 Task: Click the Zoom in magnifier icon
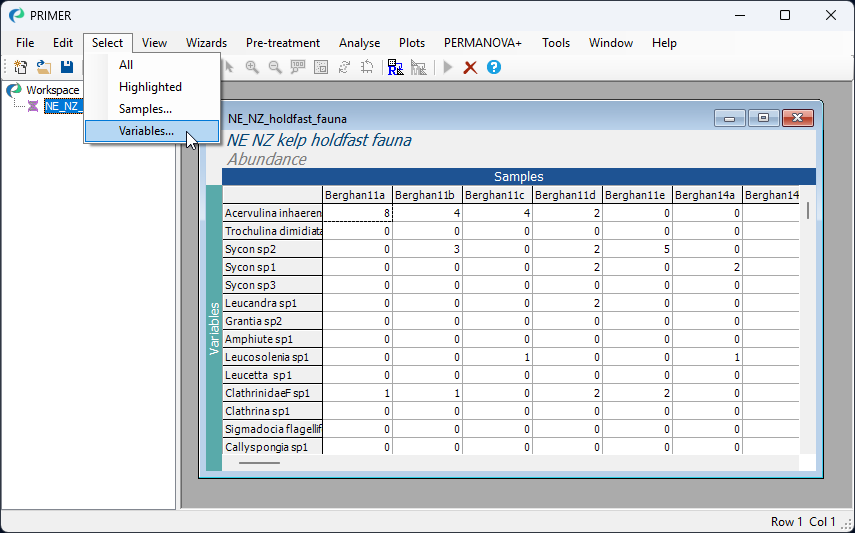252,67
